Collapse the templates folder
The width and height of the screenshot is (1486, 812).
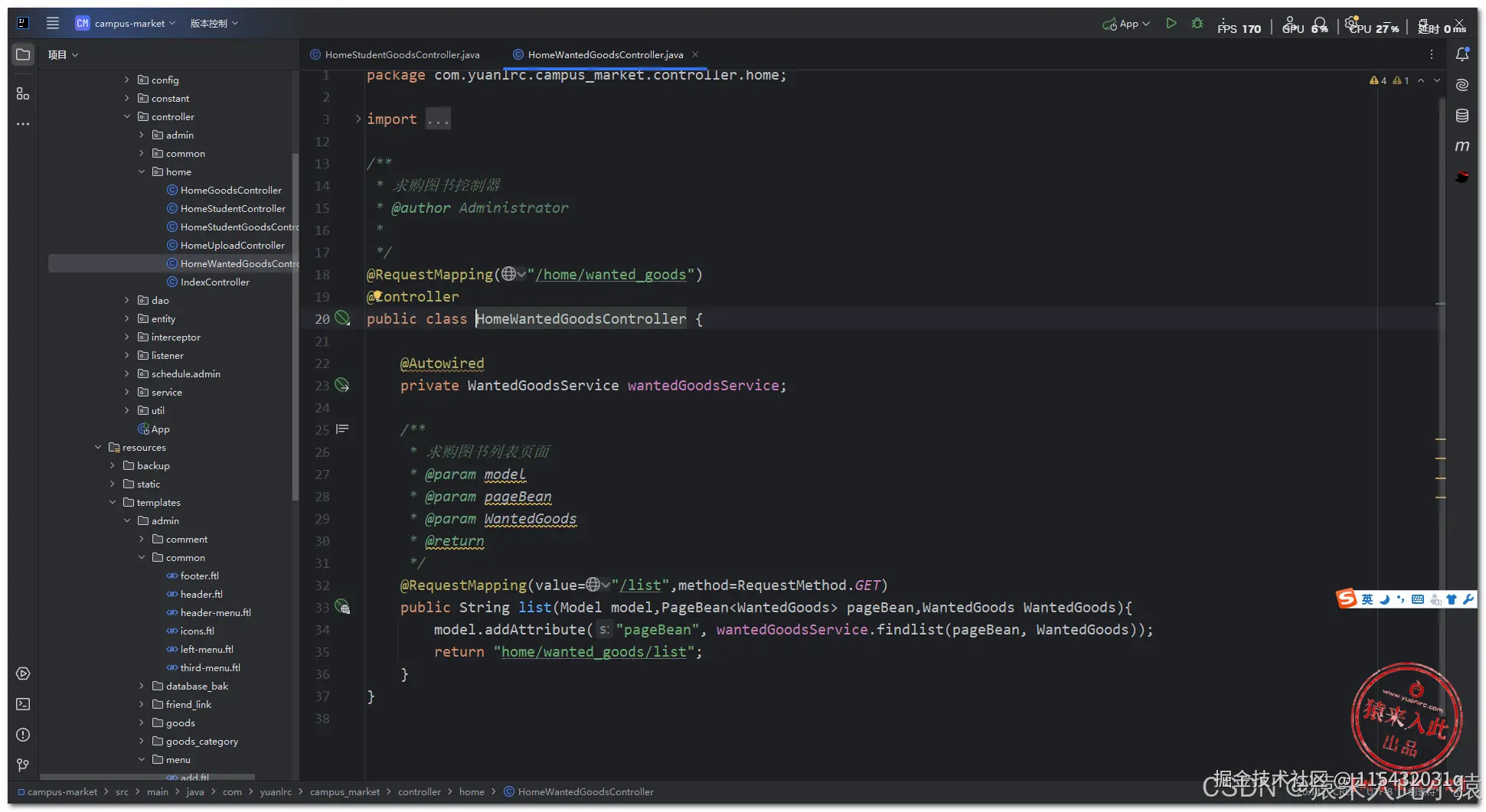coord(113,502)
